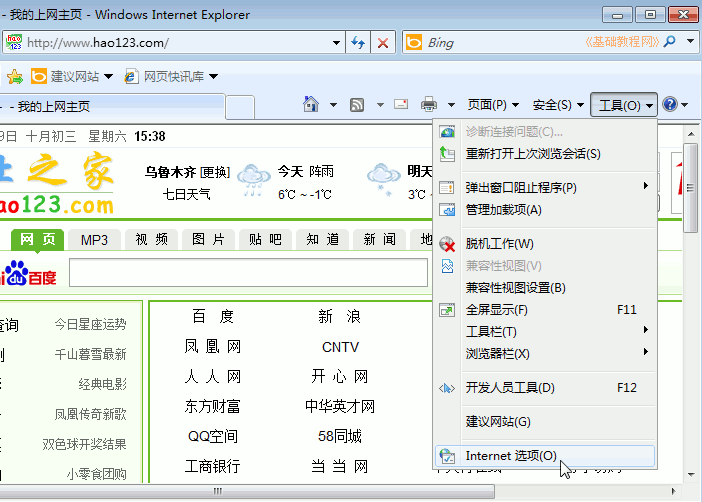Click the work offline icon
The height and width of the screenshot is (502, 702).
point(447,244)
